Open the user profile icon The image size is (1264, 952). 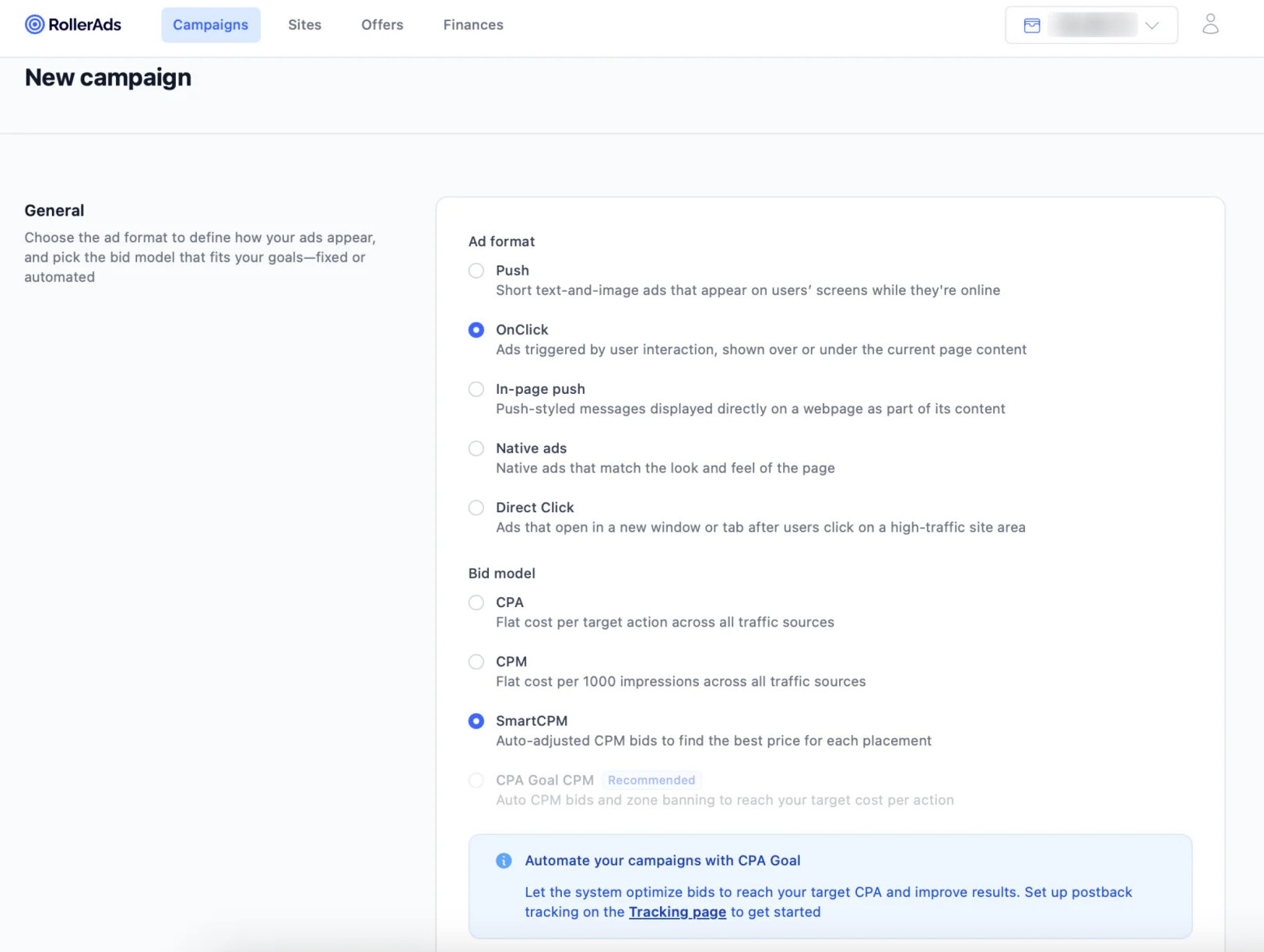[1210, 24]
